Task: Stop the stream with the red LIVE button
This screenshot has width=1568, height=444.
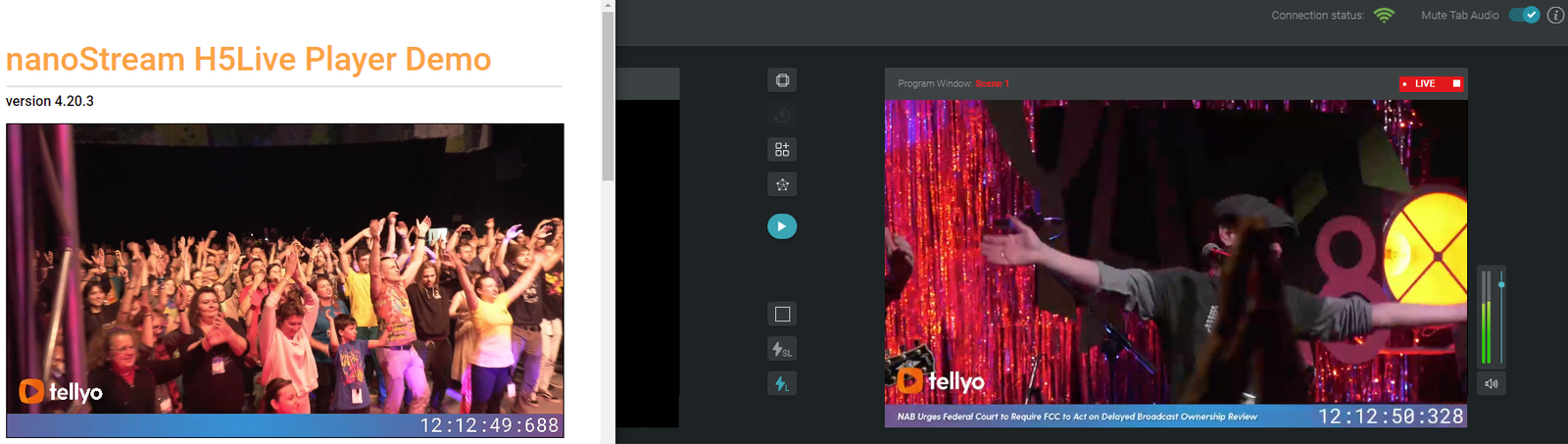Action: 1432,83
